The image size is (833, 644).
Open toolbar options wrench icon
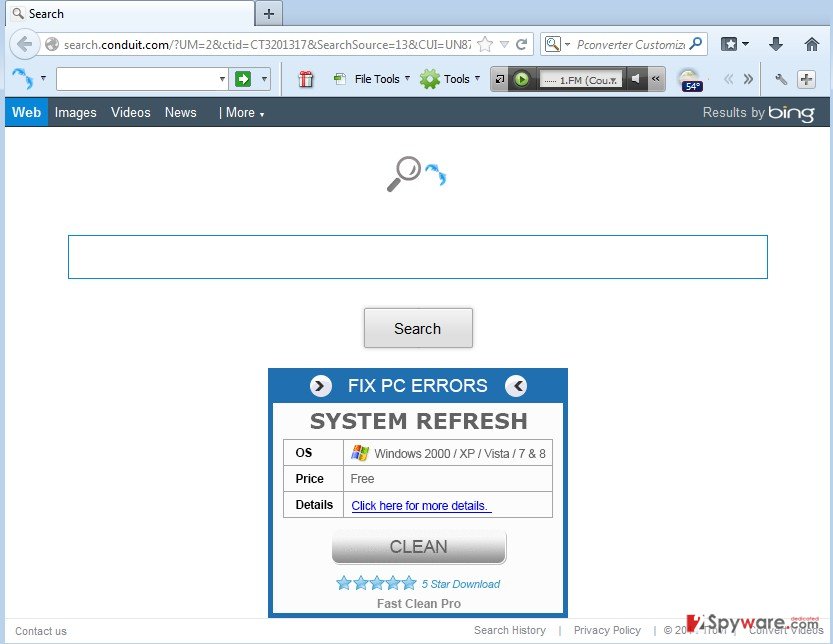(780, 79)
